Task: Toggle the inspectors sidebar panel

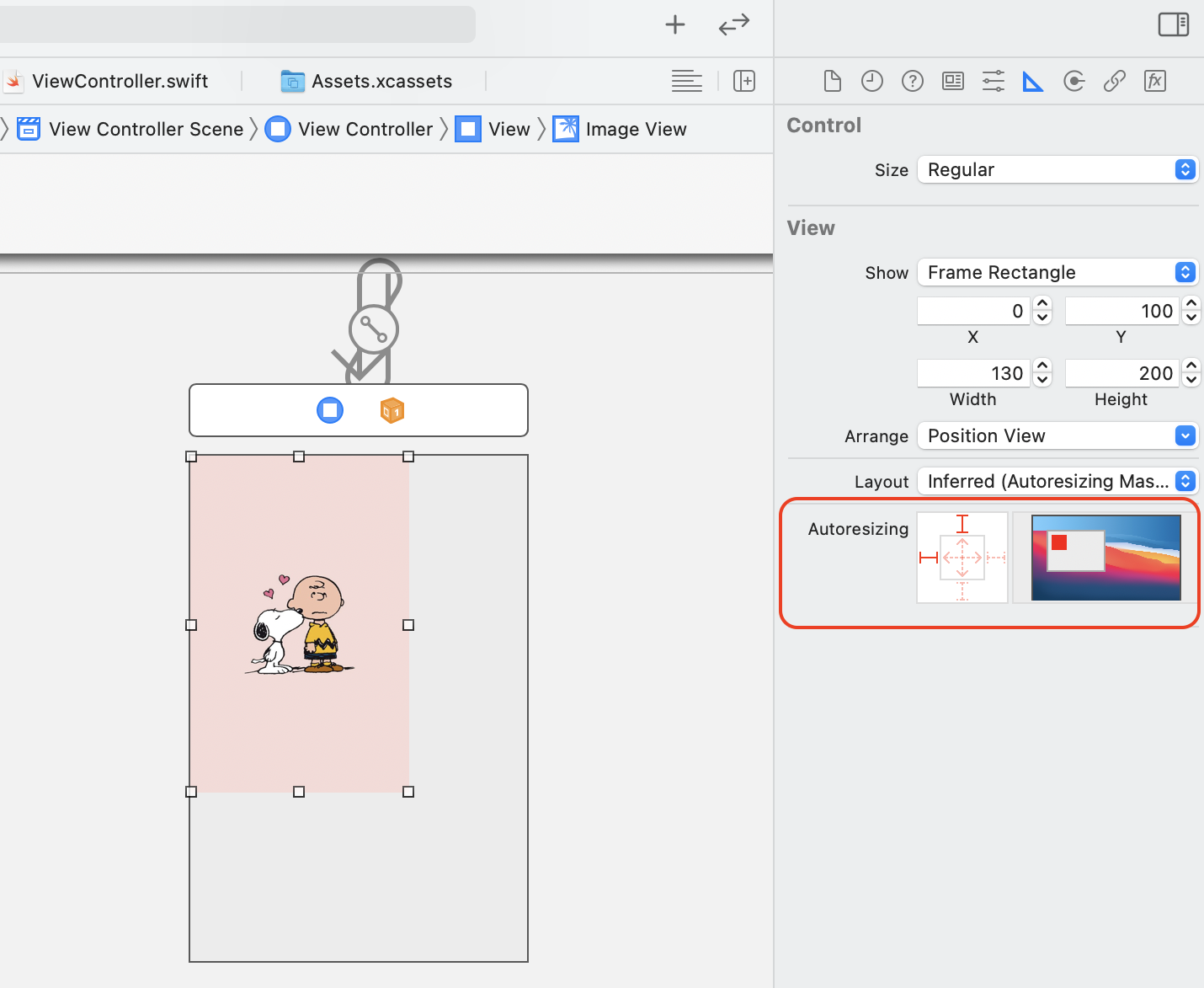Action: coord(1174,24)
